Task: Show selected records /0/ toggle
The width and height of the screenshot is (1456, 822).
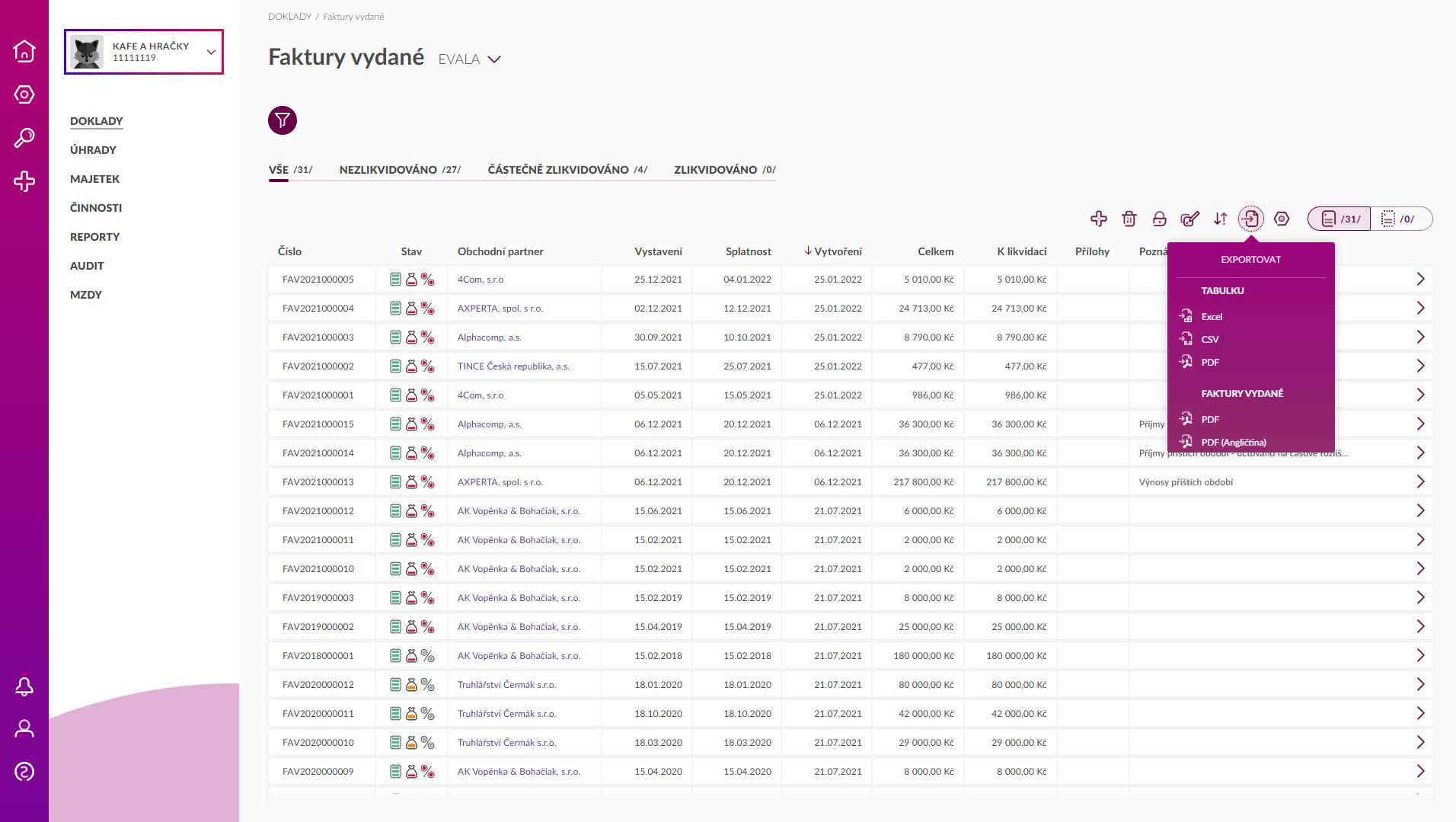Action: click(x=1401, y=219)
